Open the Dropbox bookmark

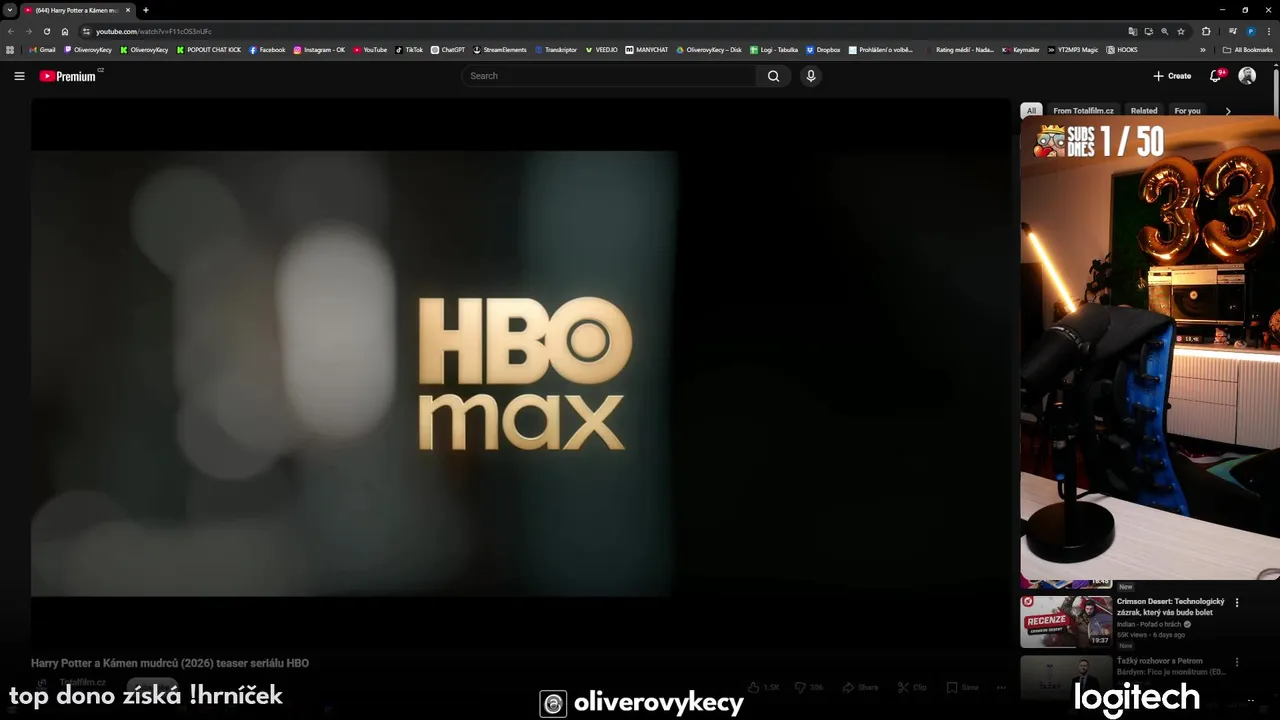tap(823, 49)
